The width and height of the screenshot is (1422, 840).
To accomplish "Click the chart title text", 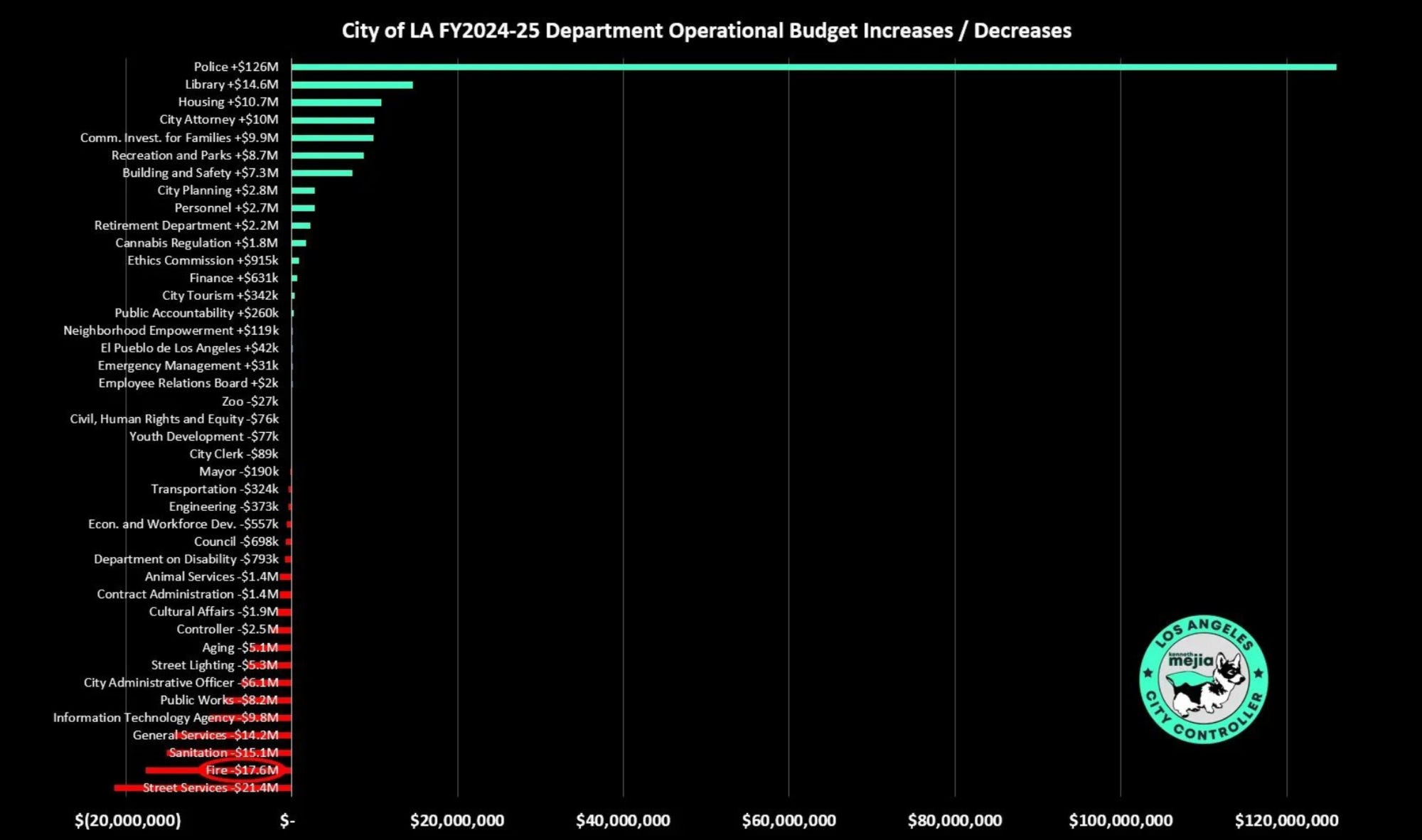I will (706, 31).
